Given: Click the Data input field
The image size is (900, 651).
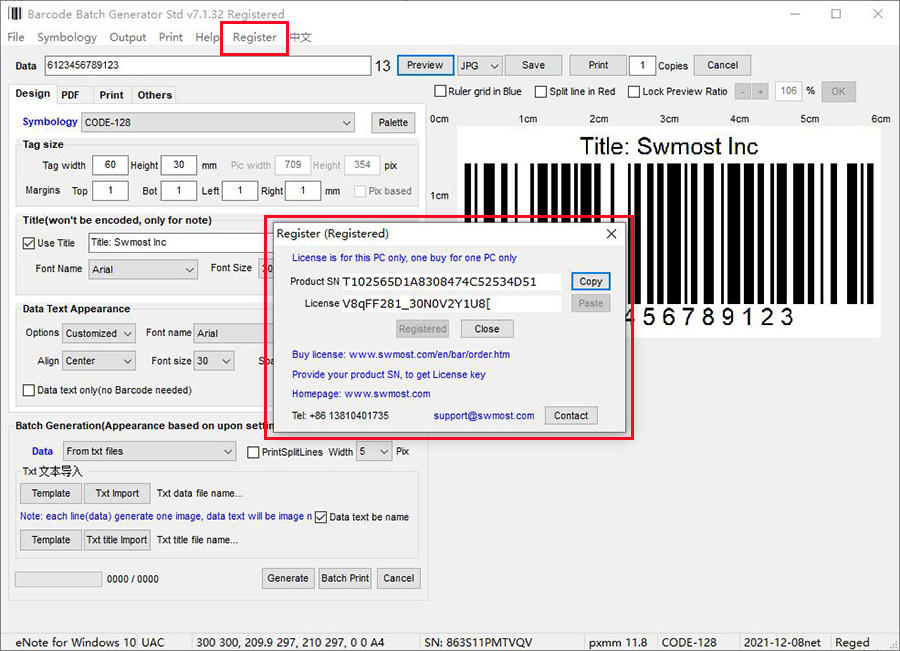Looking at the screenshot, I should point(208,65).
